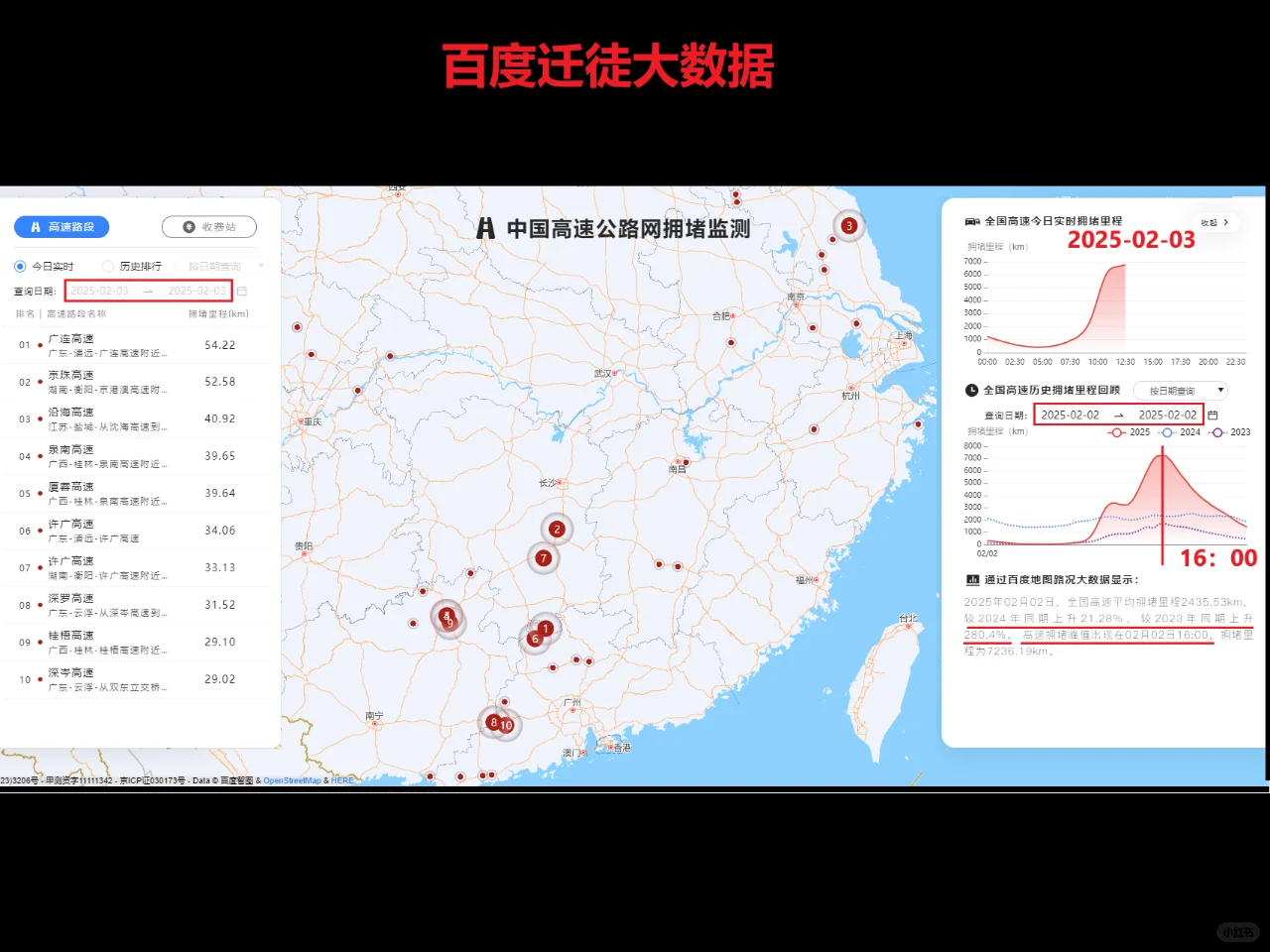
Task: Click 福州 city label on map
Action: tap(805, 580)
